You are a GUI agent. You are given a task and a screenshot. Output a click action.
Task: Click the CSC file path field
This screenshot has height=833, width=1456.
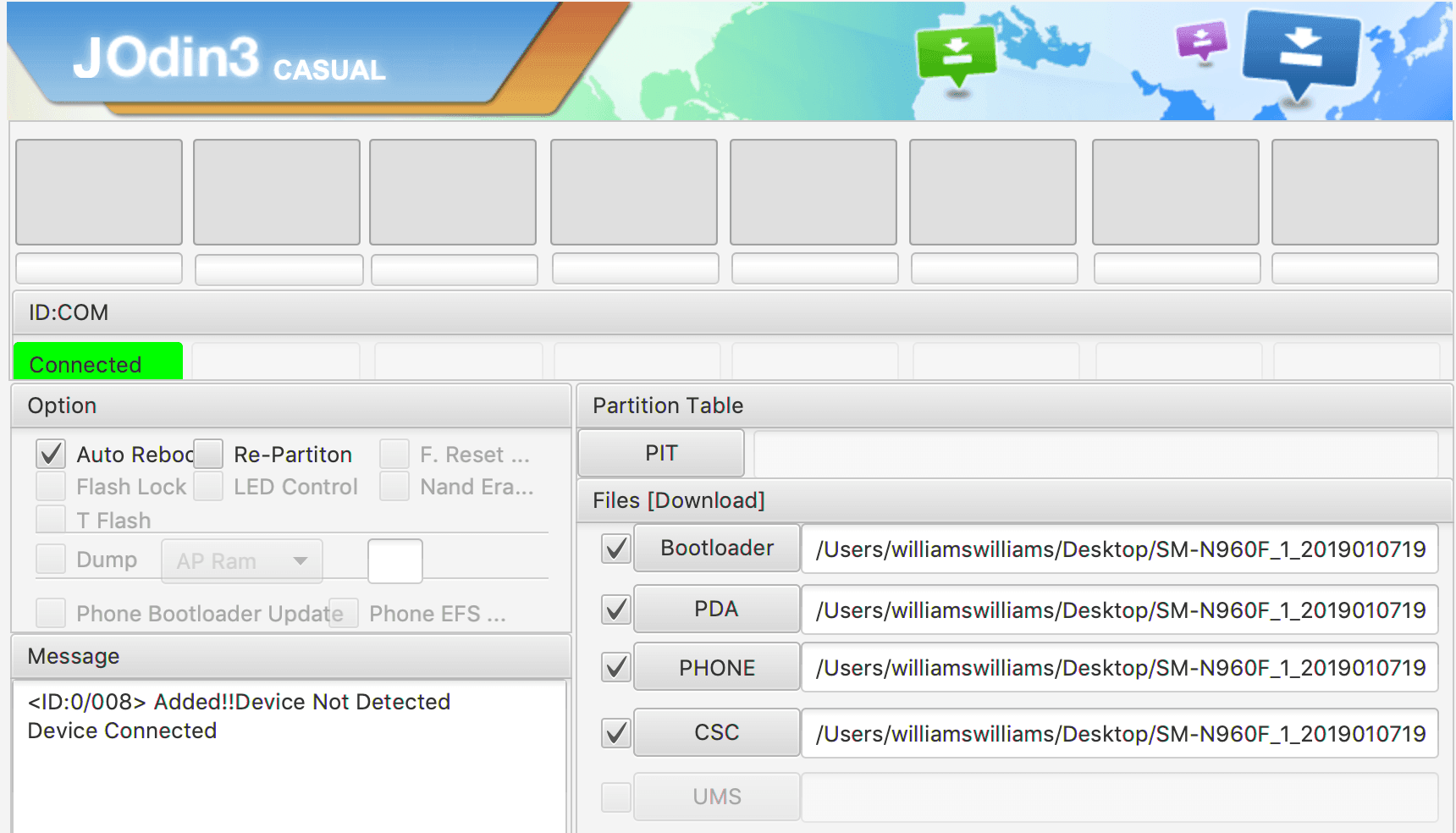[x=1120, y=733]
